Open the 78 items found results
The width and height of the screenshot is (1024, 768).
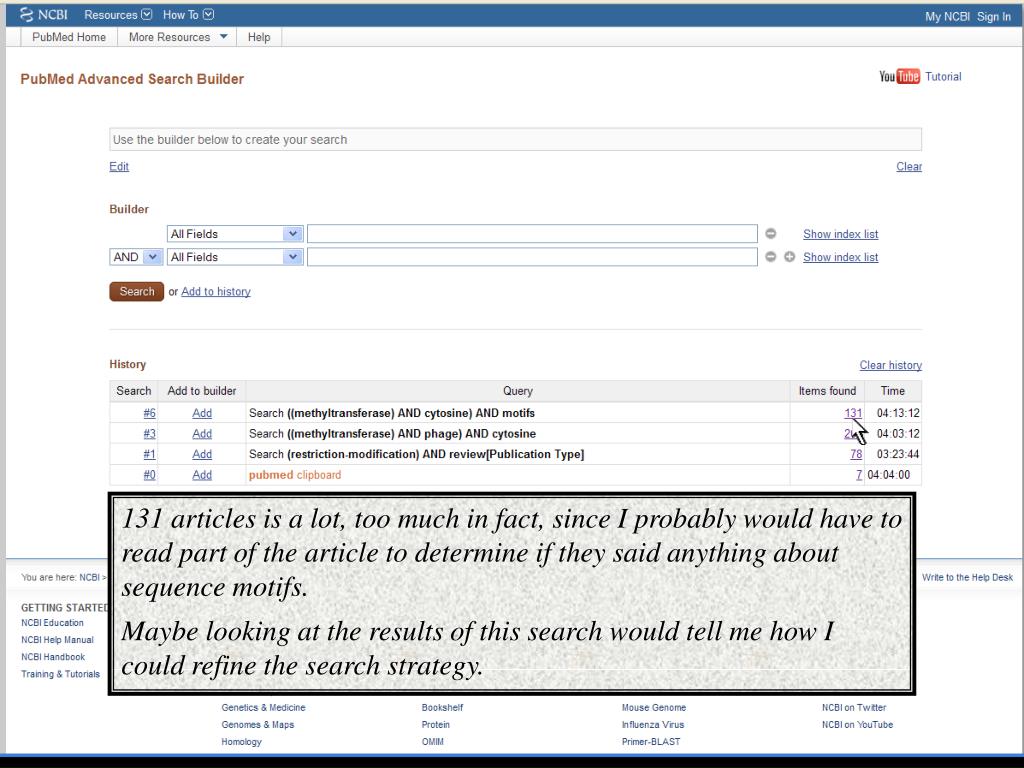coord(856,454)
